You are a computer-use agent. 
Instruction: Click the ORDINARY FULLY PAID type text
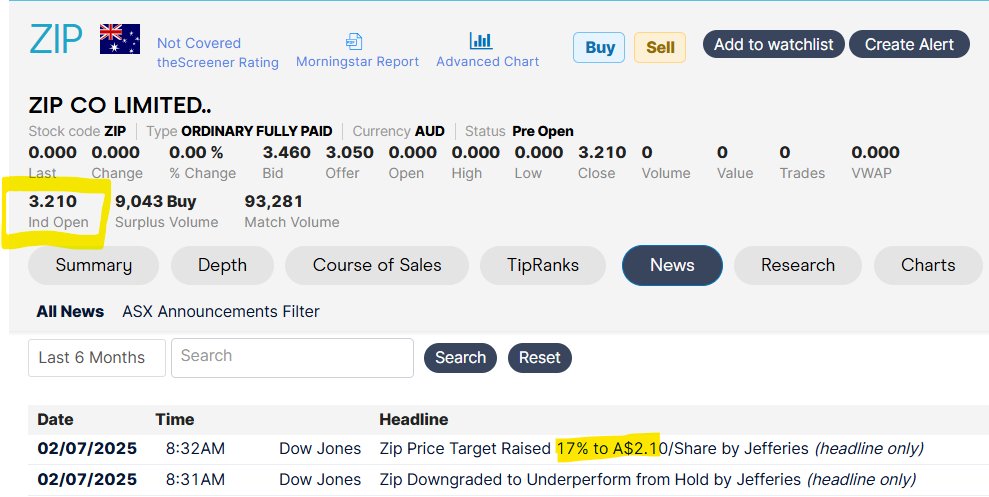tap(257, 131)
